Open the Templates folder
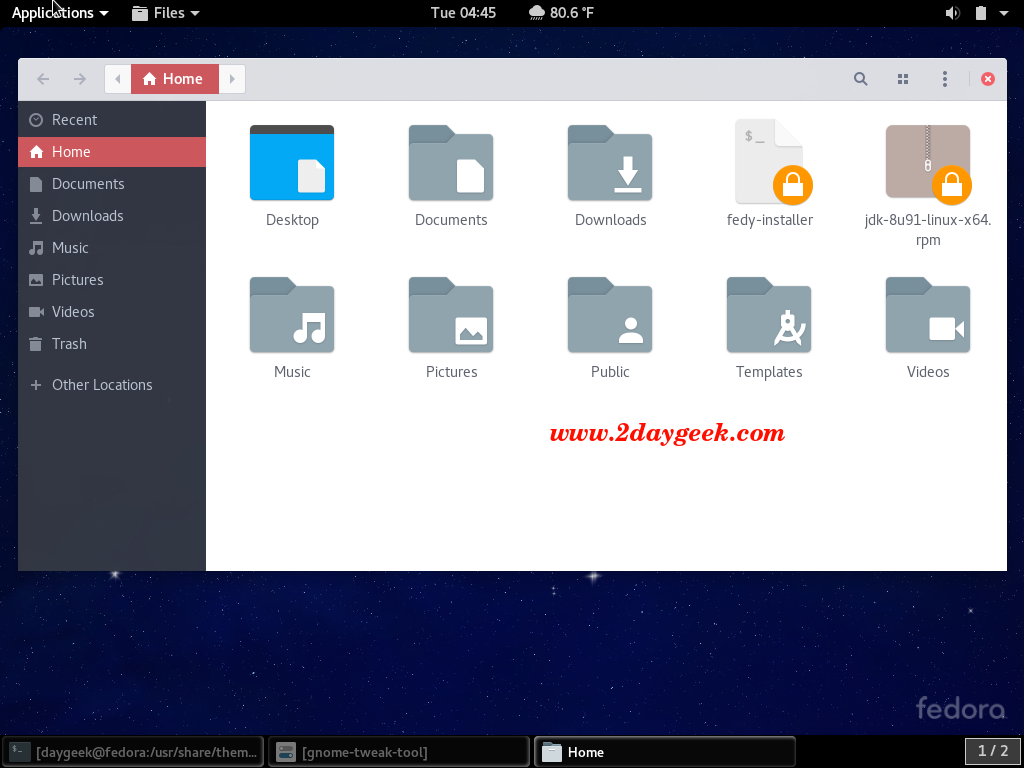 [769, 315]
